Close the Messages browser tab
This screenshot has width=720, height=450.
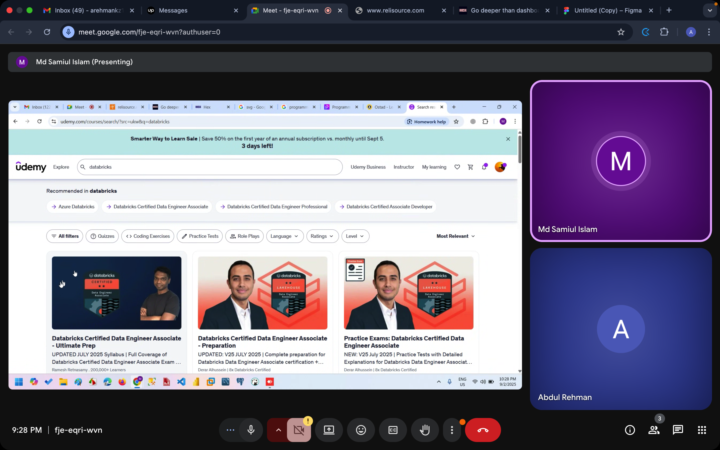point(236,11)
